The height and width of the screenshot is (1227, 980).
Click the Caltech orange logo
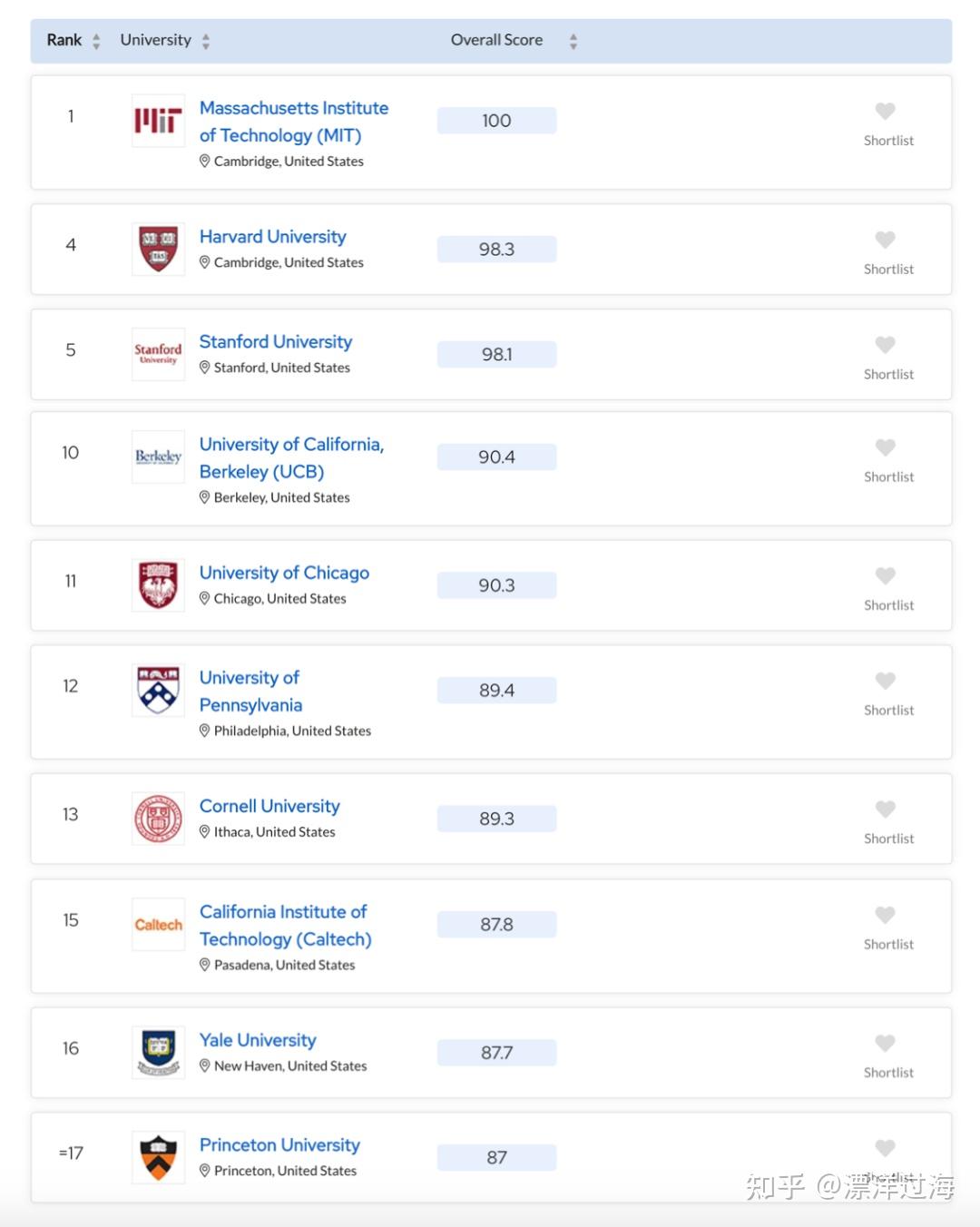tap(158, 924)
